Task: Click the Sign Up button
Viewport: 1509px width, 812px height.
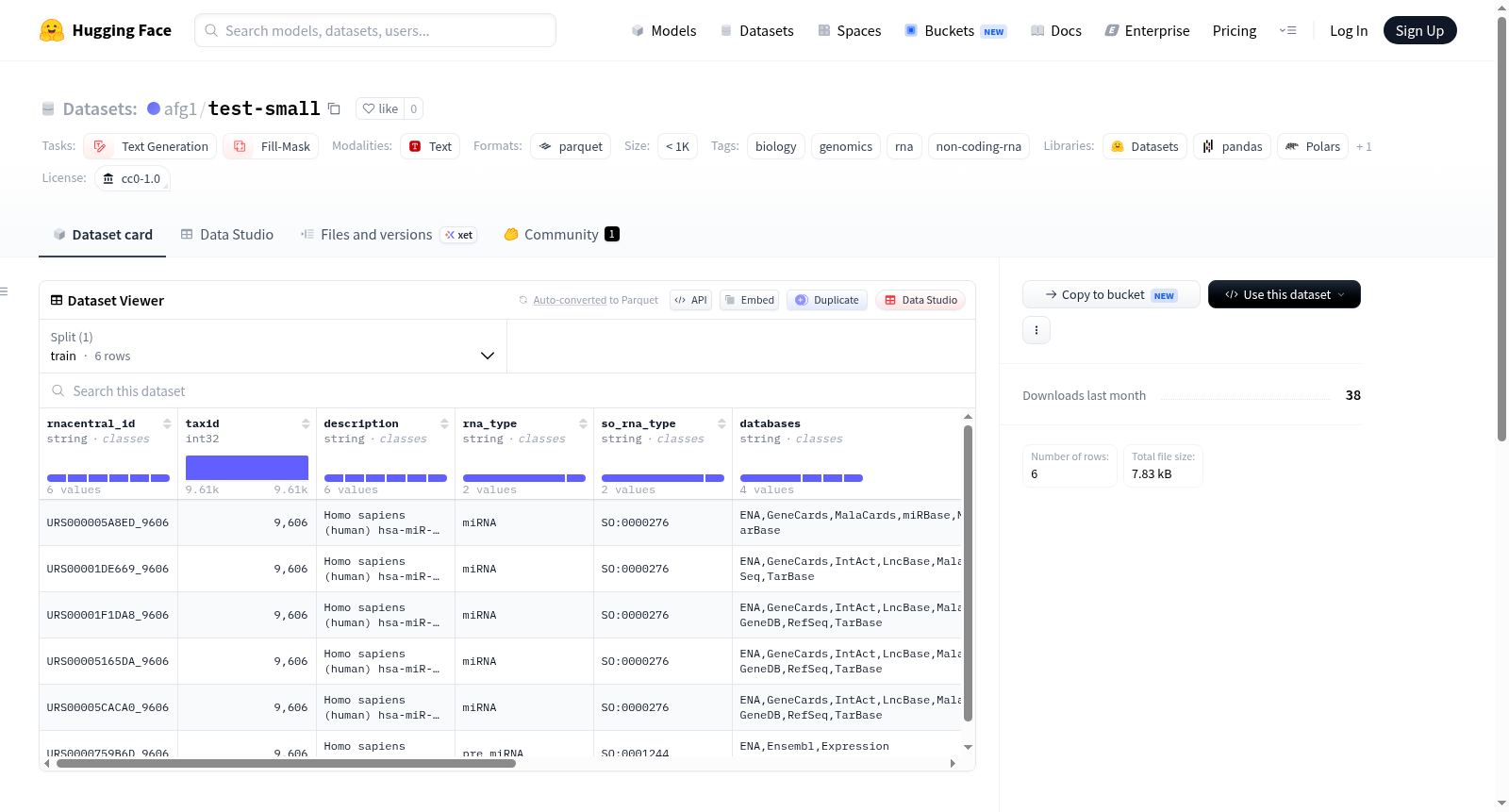Action: 1420,30
